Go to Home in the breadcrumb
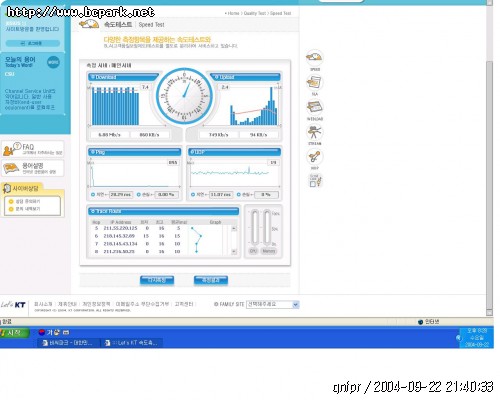Image resolution: width=500 pixels, height=400 pixels. 233,13
